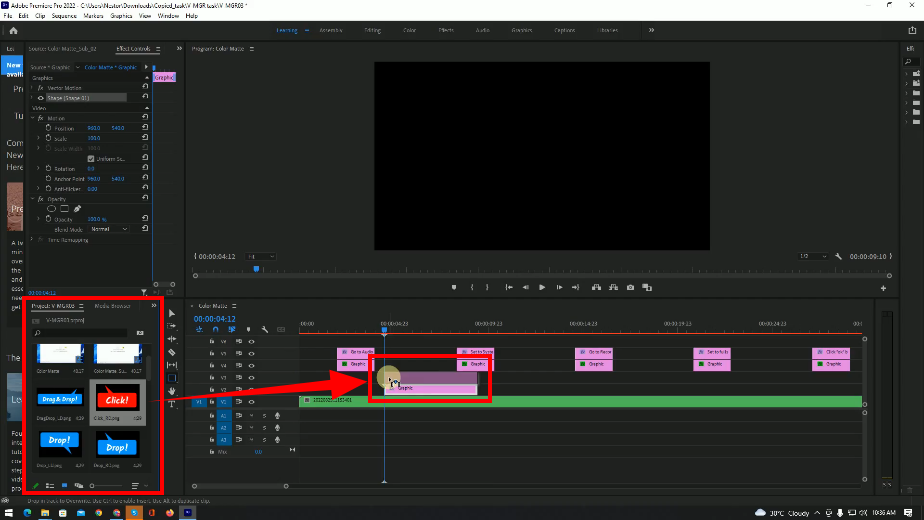Toggle insert sequences as nests icon
Image resolution: width=924 pixels, height=520 pixels.
(x=199, y=330)
